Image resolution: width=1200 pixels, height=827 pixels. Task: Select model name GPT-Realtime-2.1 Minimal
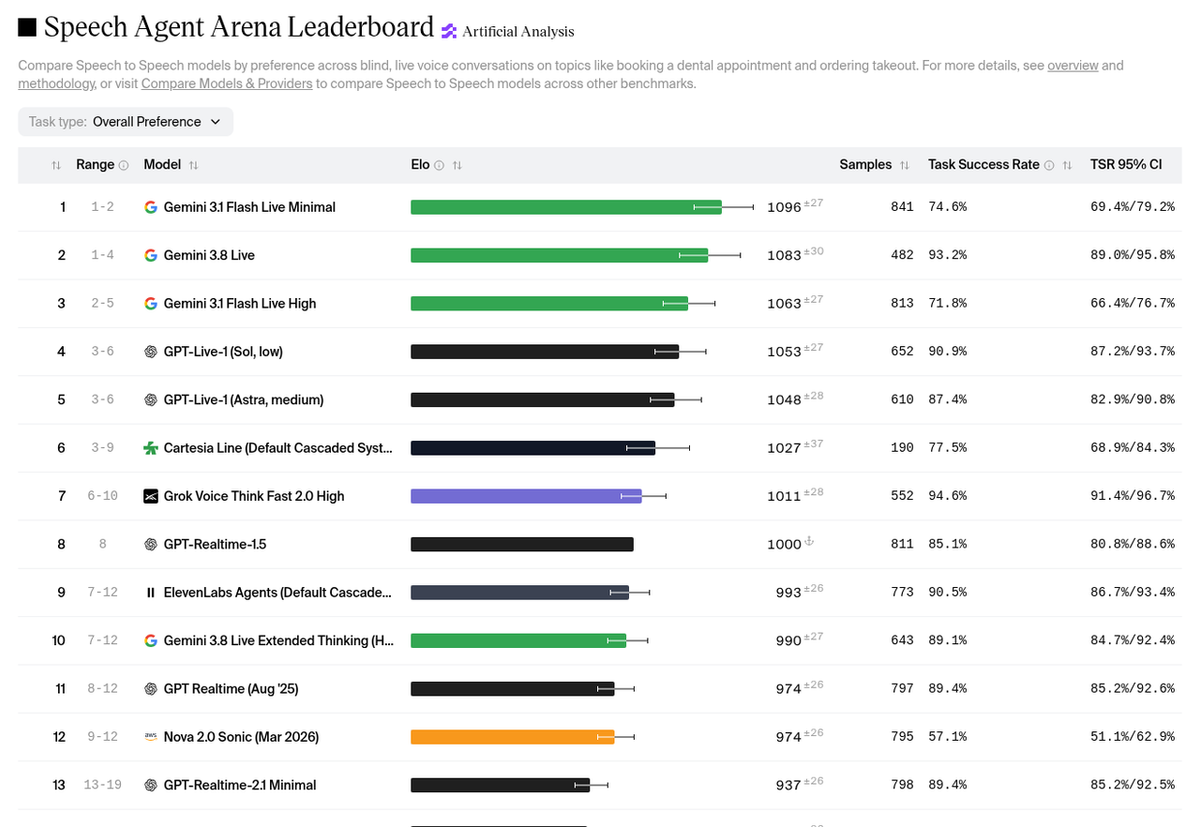coord(240,785)
